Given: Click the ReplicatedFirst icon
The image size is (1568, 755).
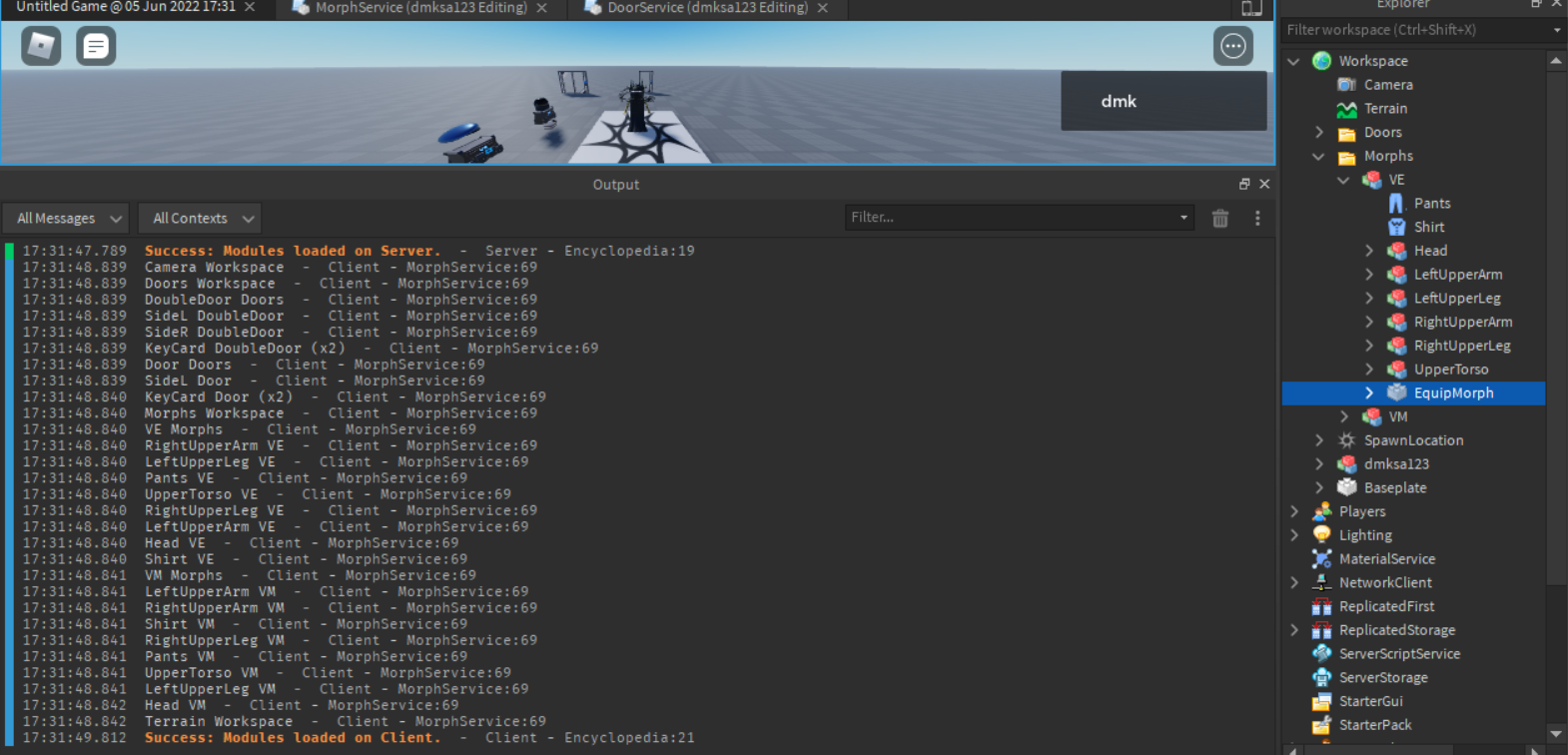Looking at the screenshot, I should click(x=1322, y=606).
